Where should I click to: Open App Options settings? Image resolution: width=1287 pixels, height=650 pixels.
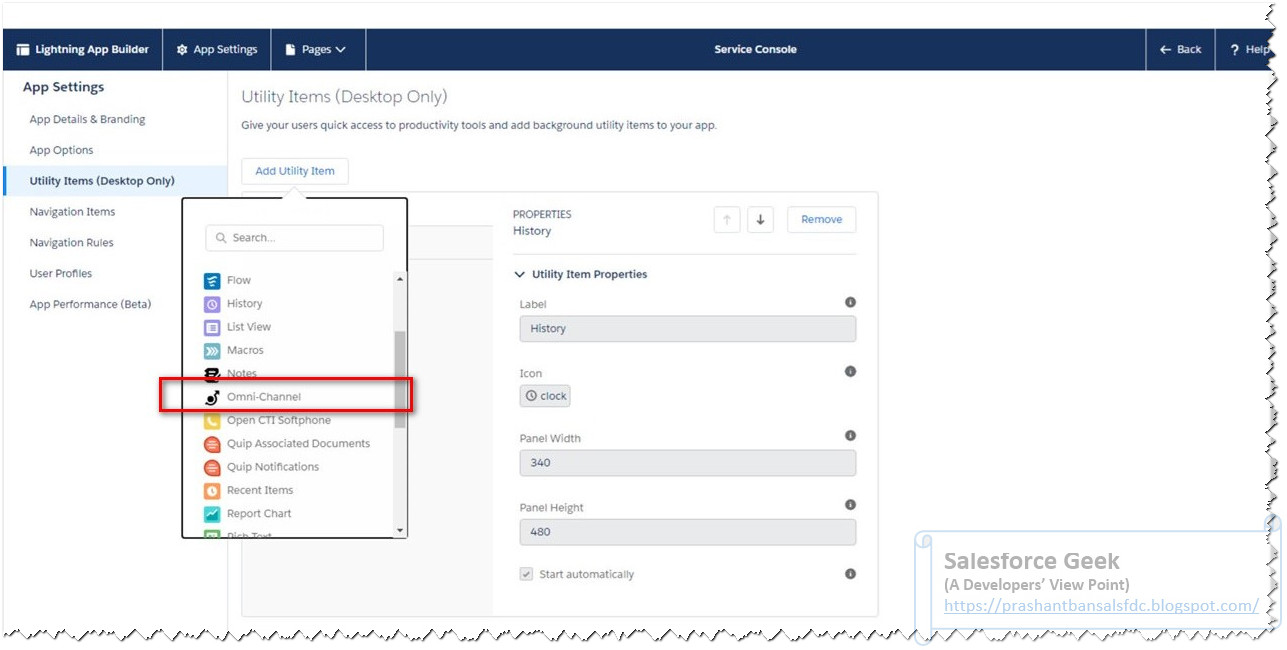pyautogui.click(x=61, y=151)
